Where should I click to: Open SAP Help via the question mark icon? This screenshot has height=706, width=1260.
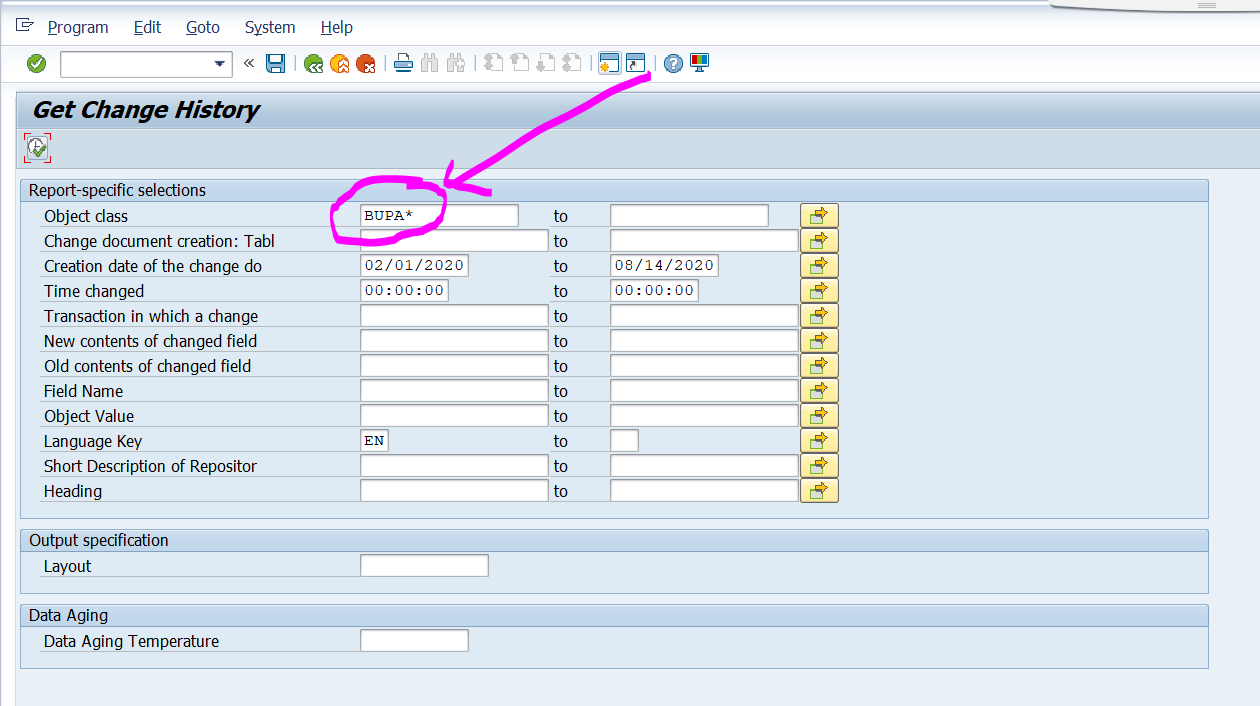[x=672, y=63]
